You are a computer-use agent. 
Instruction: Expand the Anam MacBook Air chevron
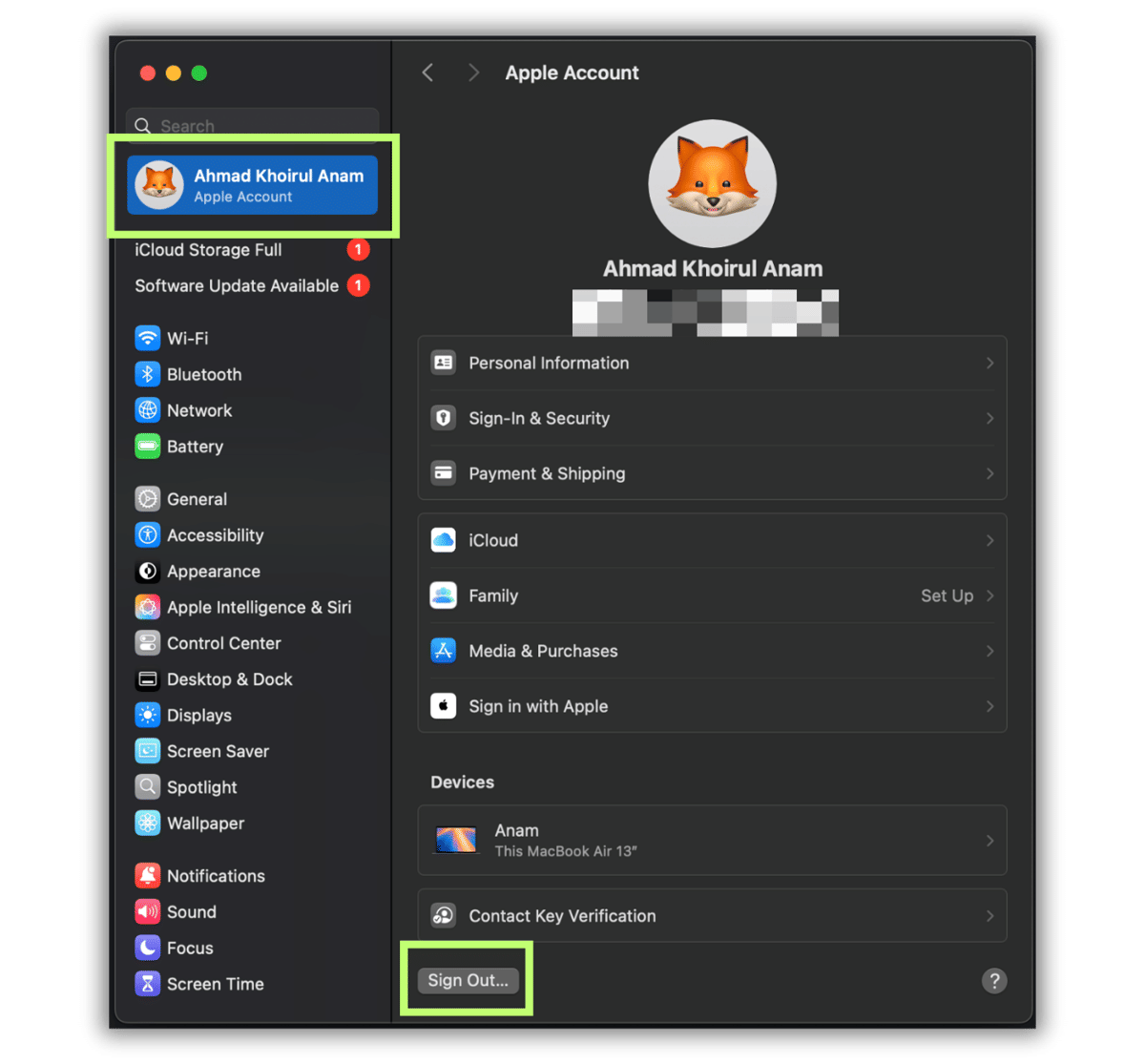(x=989, y=841)
